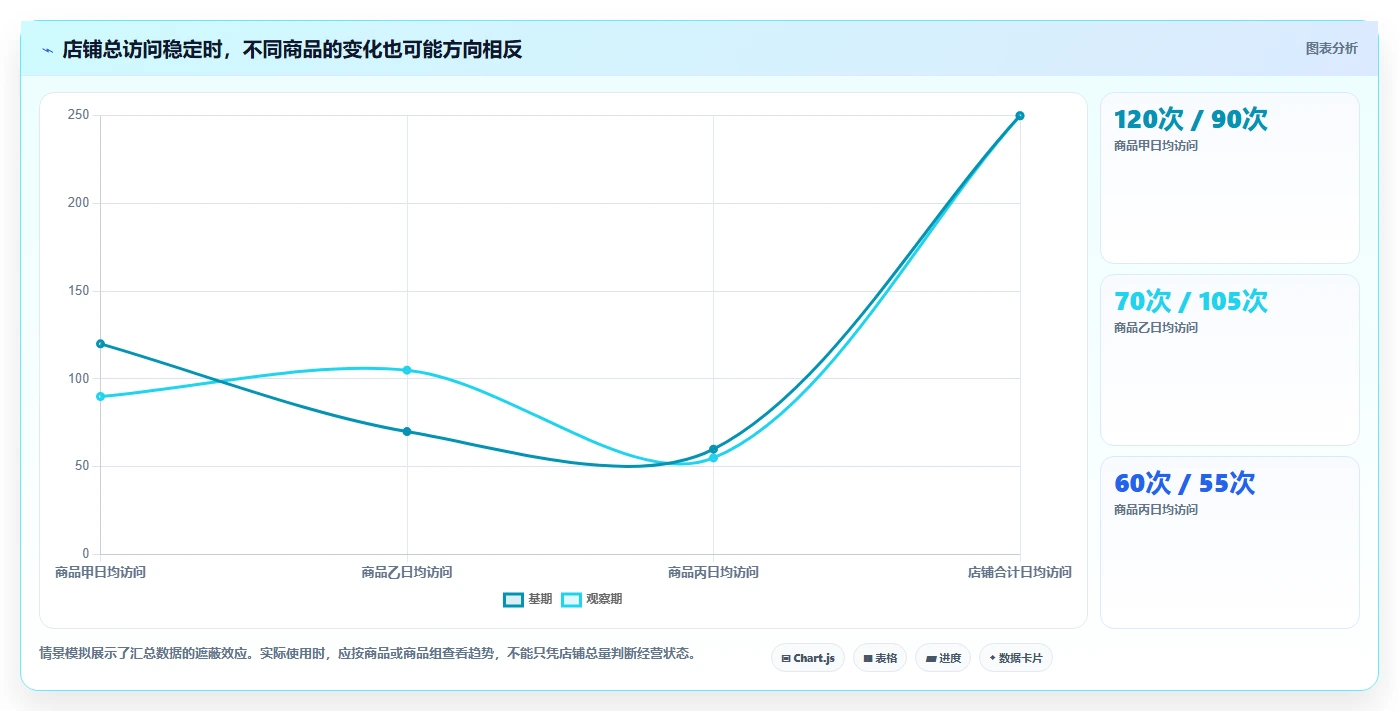1399x711 pixels.
Task: Toggle the 基期 legend item
Action: click(527, 599)
